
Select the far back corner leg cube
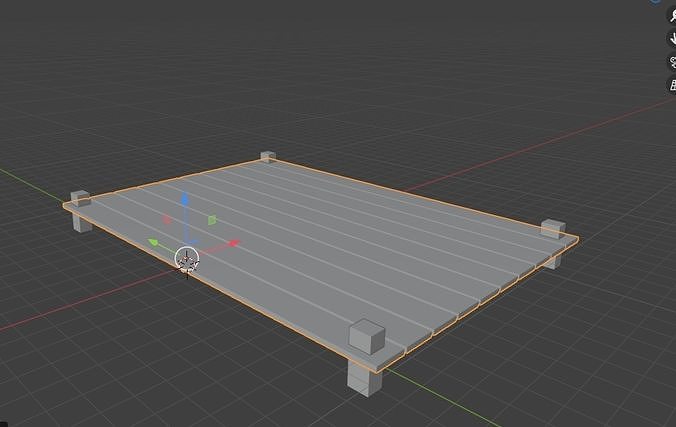(x=268, y=157)
